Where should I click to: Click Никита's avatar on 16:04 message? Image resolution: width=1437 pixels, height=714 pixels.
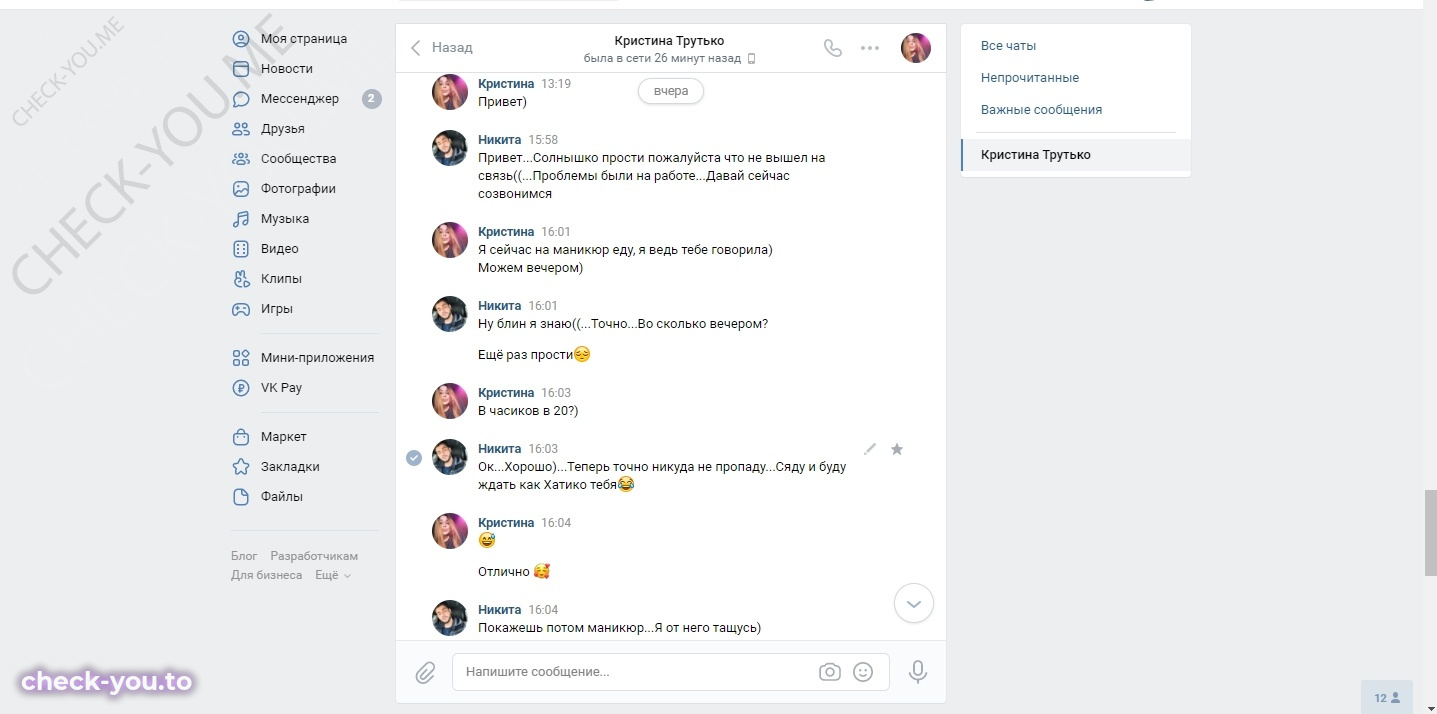click(x=450, y=618)
